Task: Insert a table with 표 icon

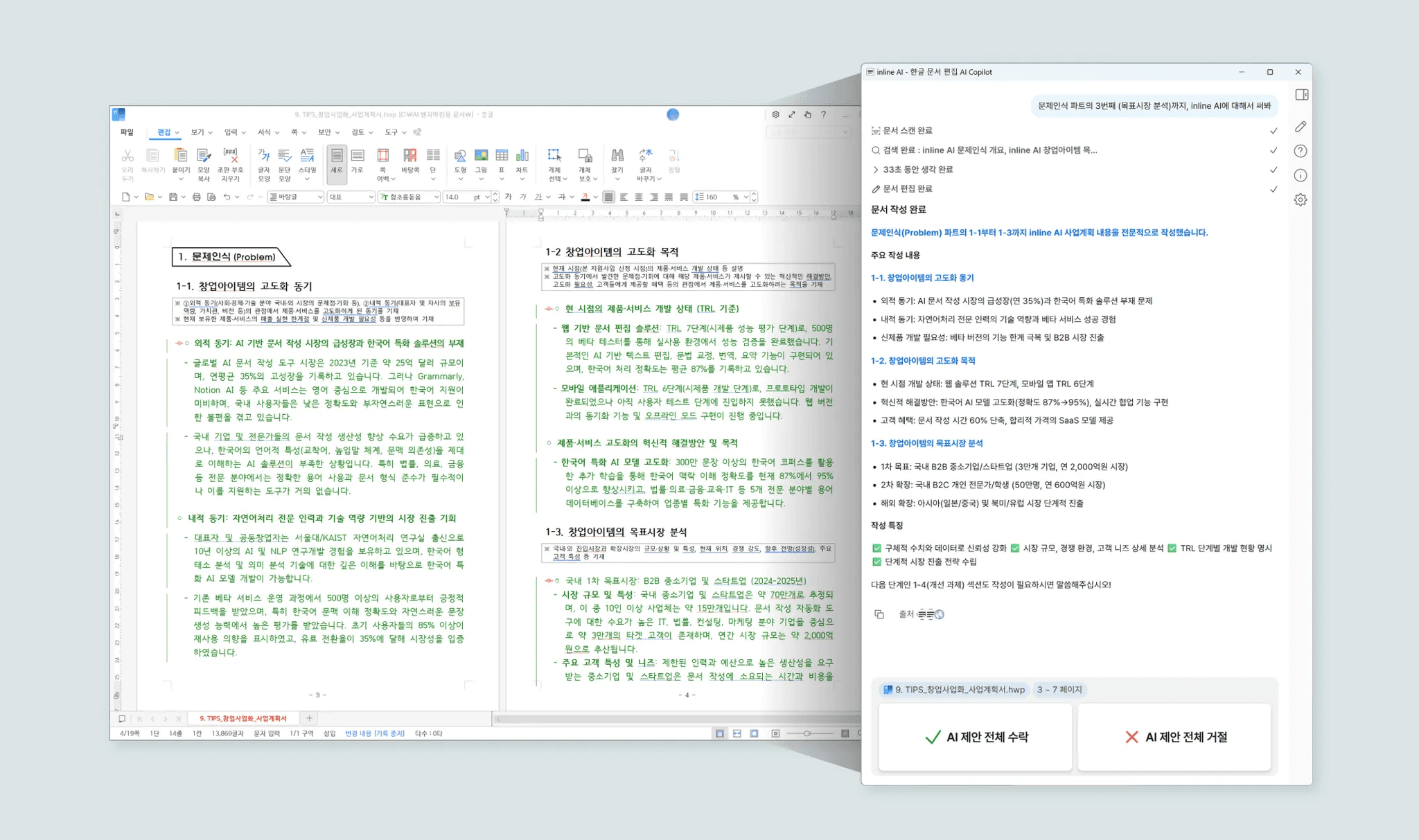Action: coord(502,156)
